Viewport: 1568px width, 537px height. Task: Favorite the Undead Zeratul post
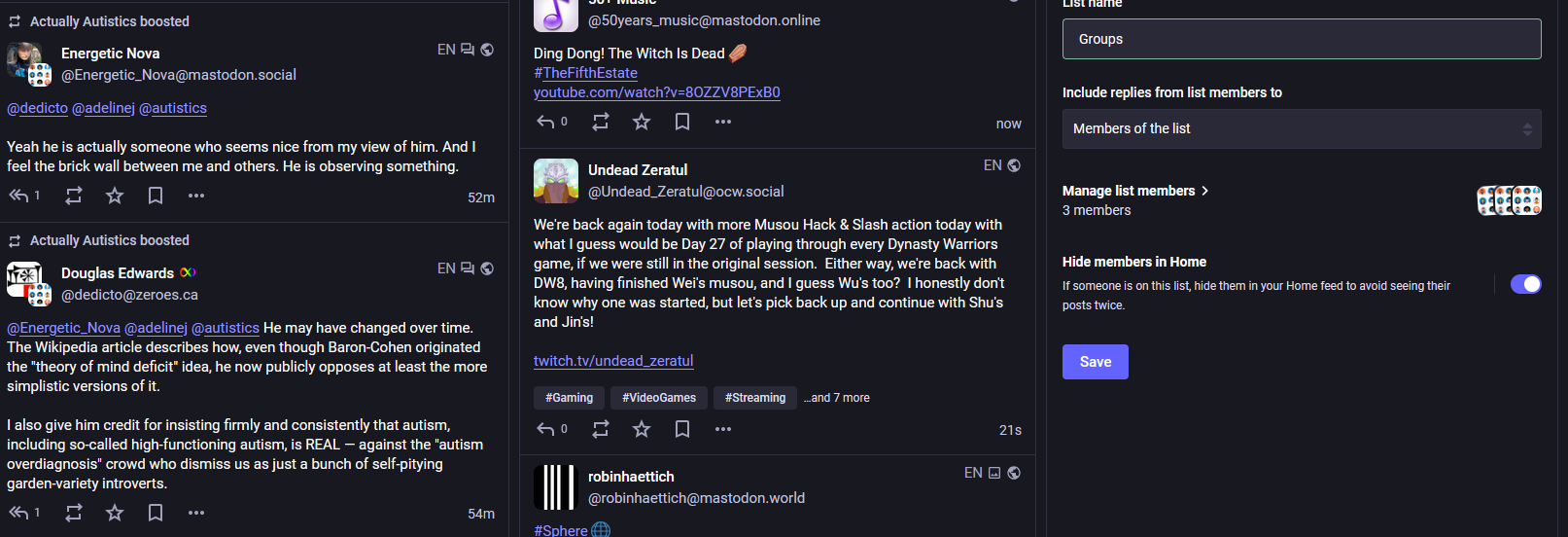tap(642, 429)
